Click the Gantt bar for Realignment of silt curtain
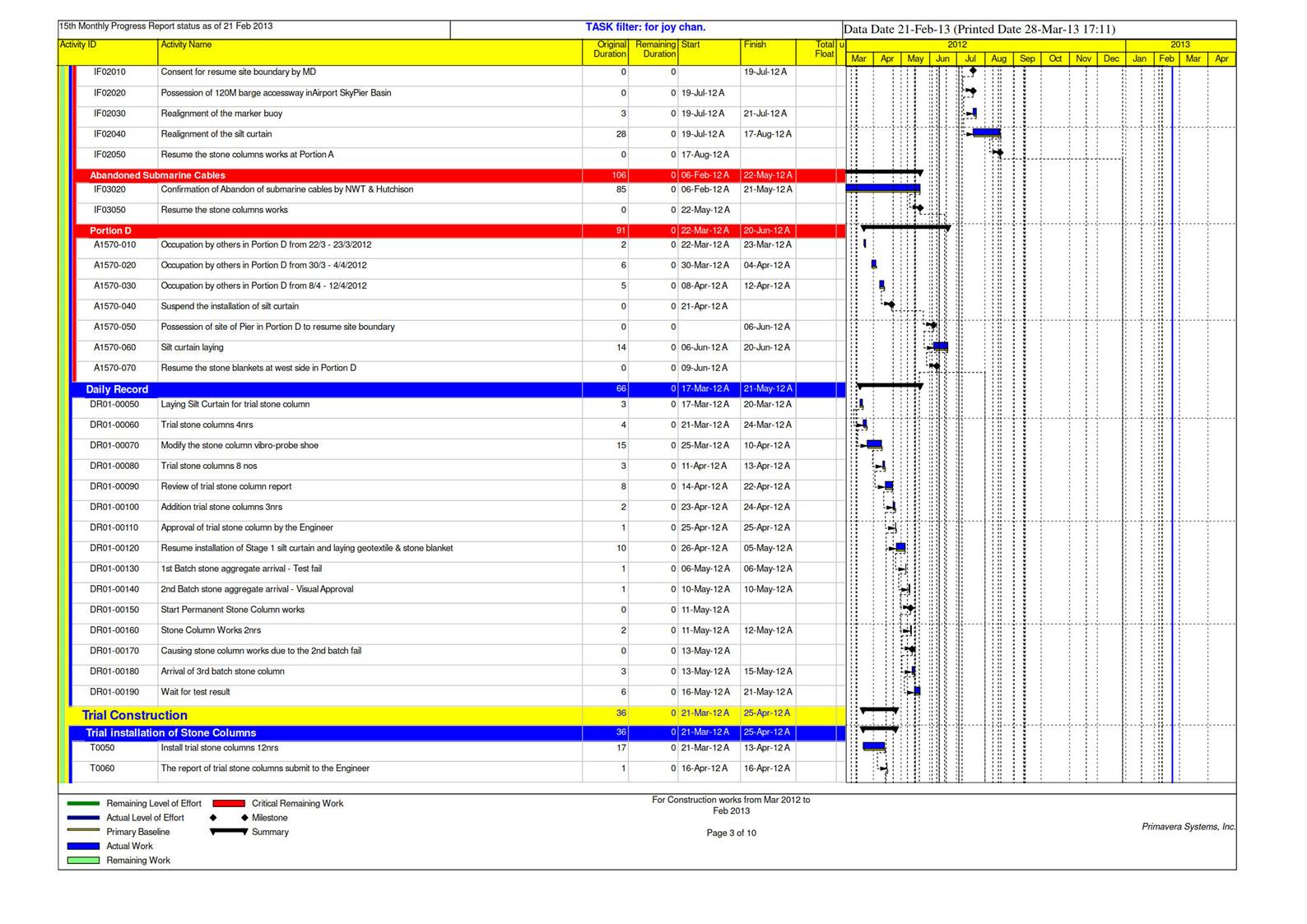Image resolution: width=1307 pixels, height=924 pixels. click(987, 132)
